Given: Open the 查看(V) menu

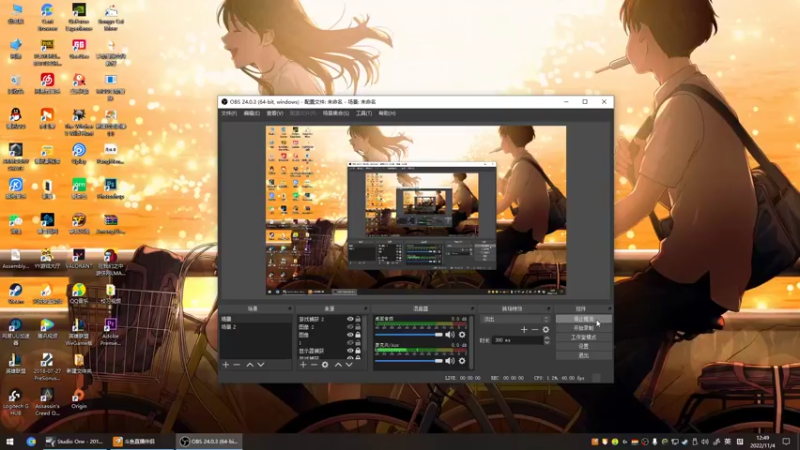Looking at the screenshot, I should pos(274,113).
